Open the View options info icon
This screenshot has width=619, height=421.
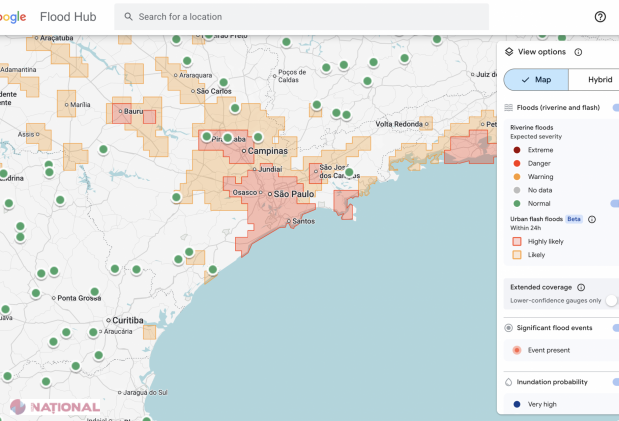[578, 52]
